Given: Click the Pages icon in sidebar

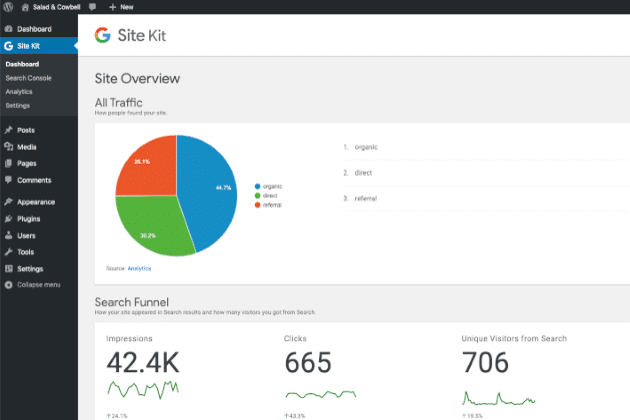Looking at the screenshot, I should coord(8,163).
